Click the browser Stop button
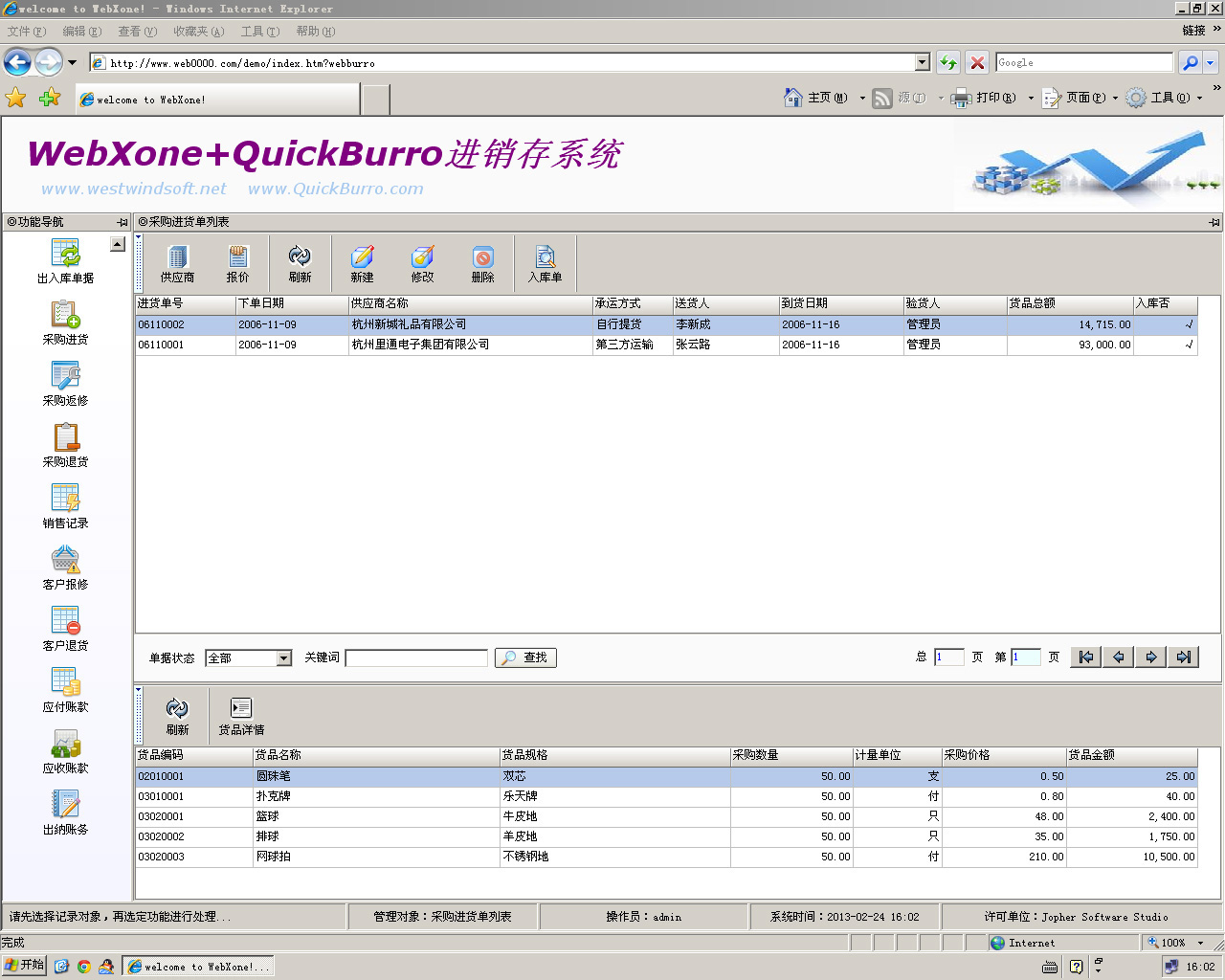 click(x=977, y=62)
